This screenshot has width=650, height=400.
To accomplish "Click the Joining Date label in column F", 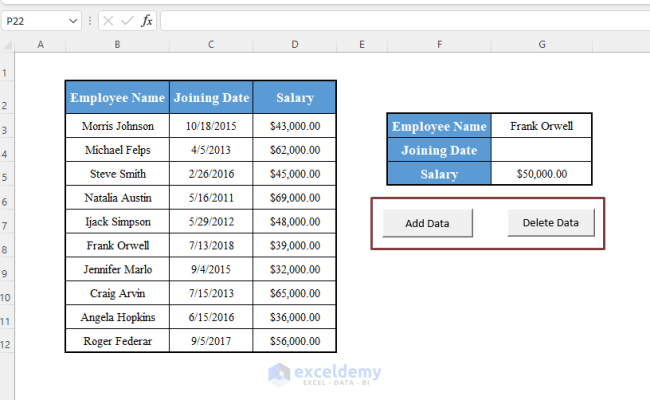I will (439, 150).
